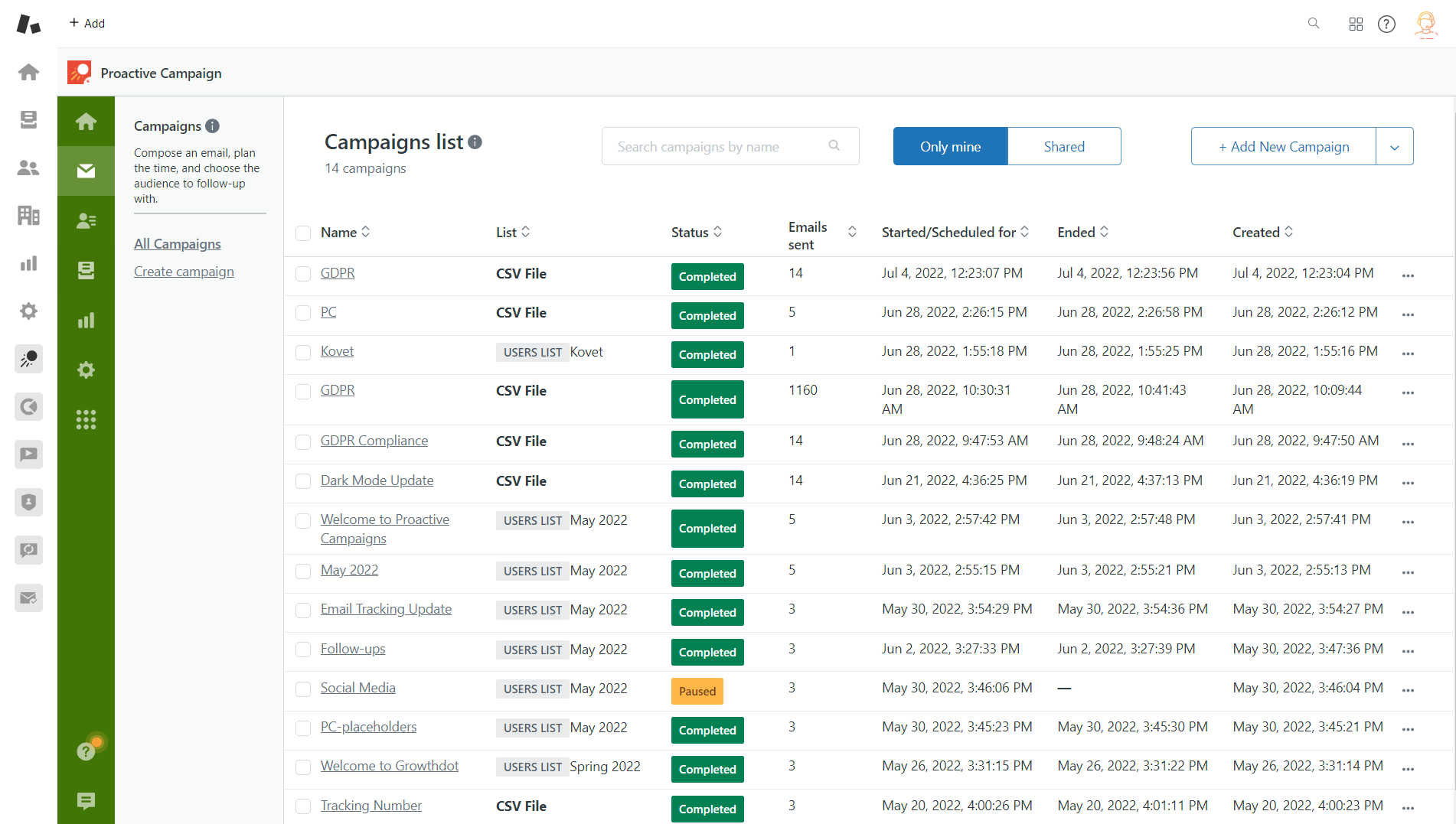Sort campaigns by the Status column arrows
1456x824 pixels.
pyautogui.click(x=718, y=231)
